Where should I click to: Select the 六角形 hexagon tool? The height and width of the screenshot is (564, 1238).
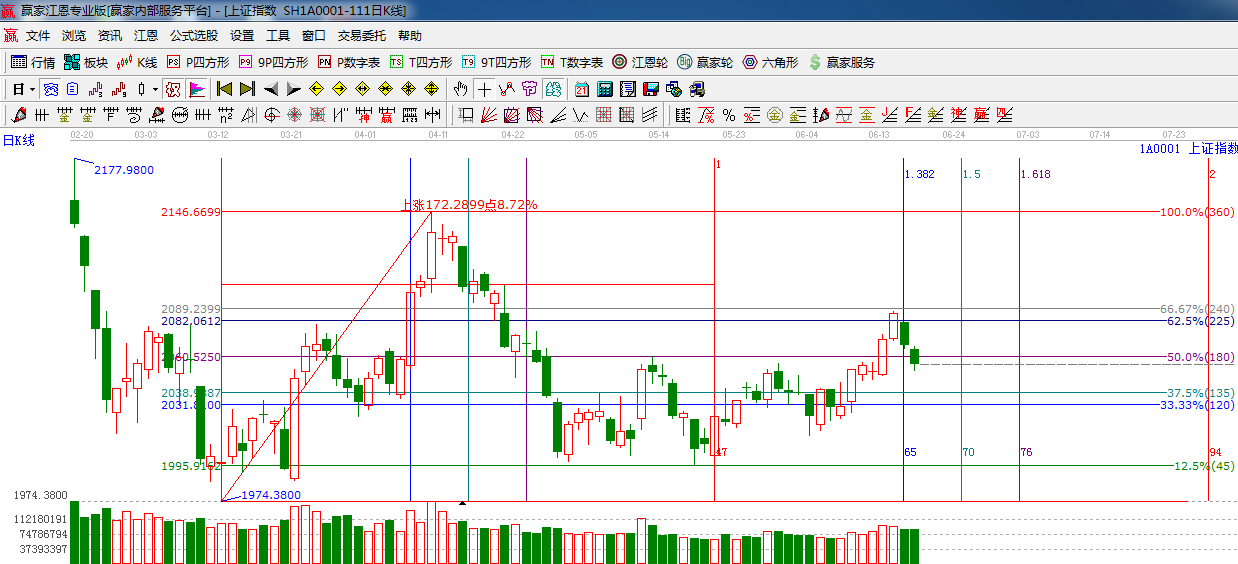tap(770, 62)
